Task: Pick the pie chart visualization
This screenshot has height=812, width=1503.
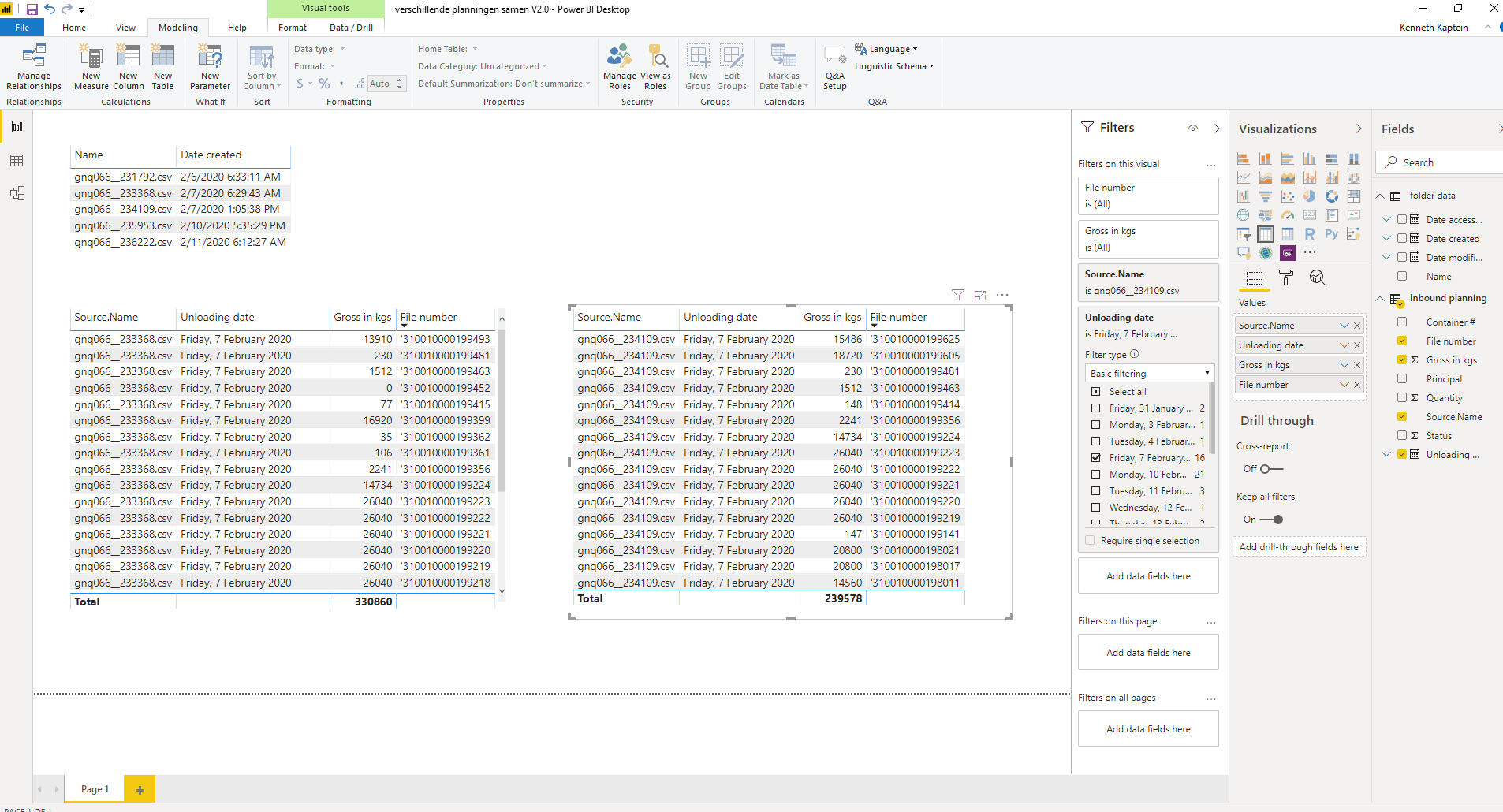Action: click(1310, 196)
